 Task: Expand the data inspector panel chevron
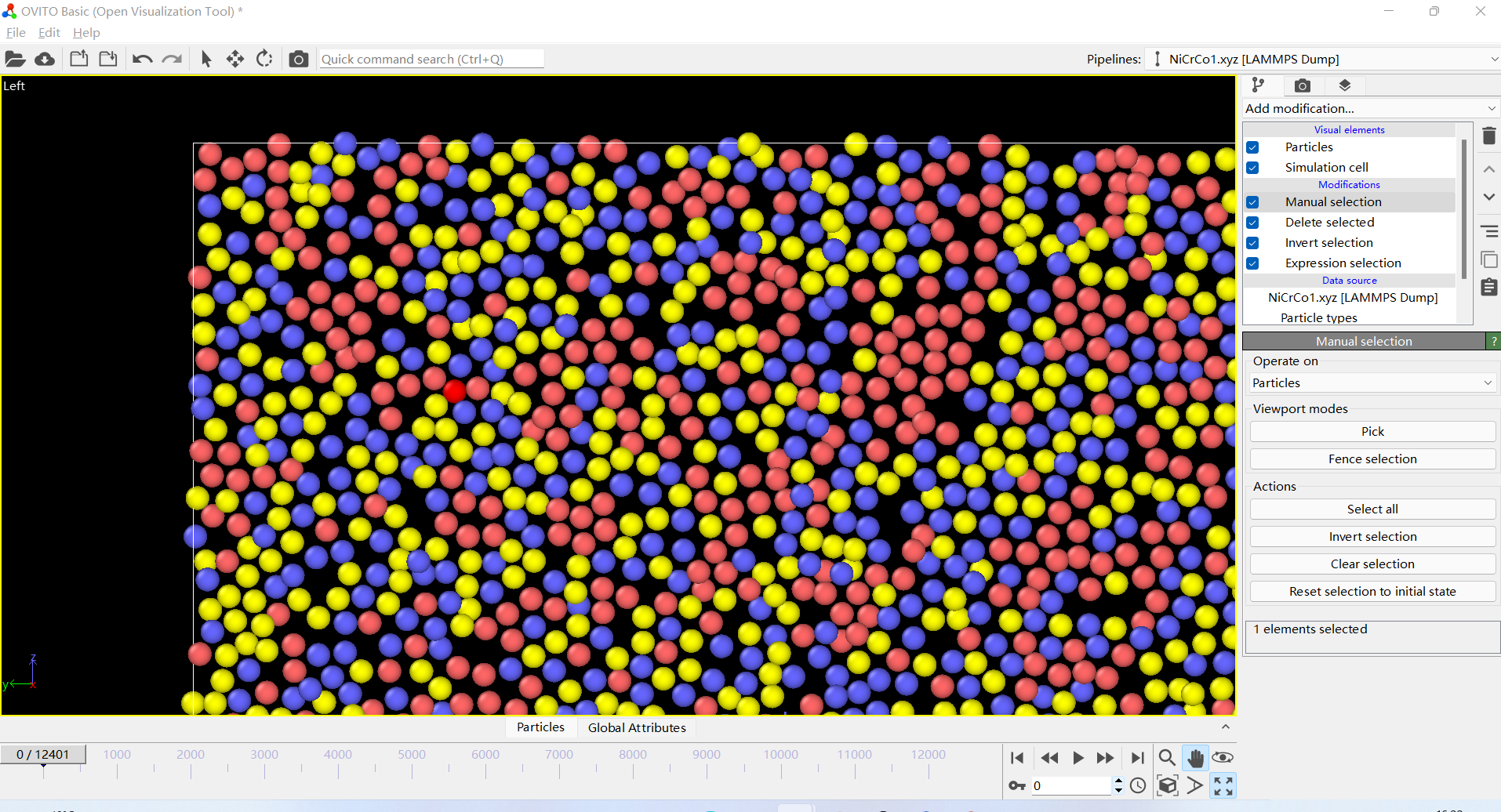(x=1226, y=727)
